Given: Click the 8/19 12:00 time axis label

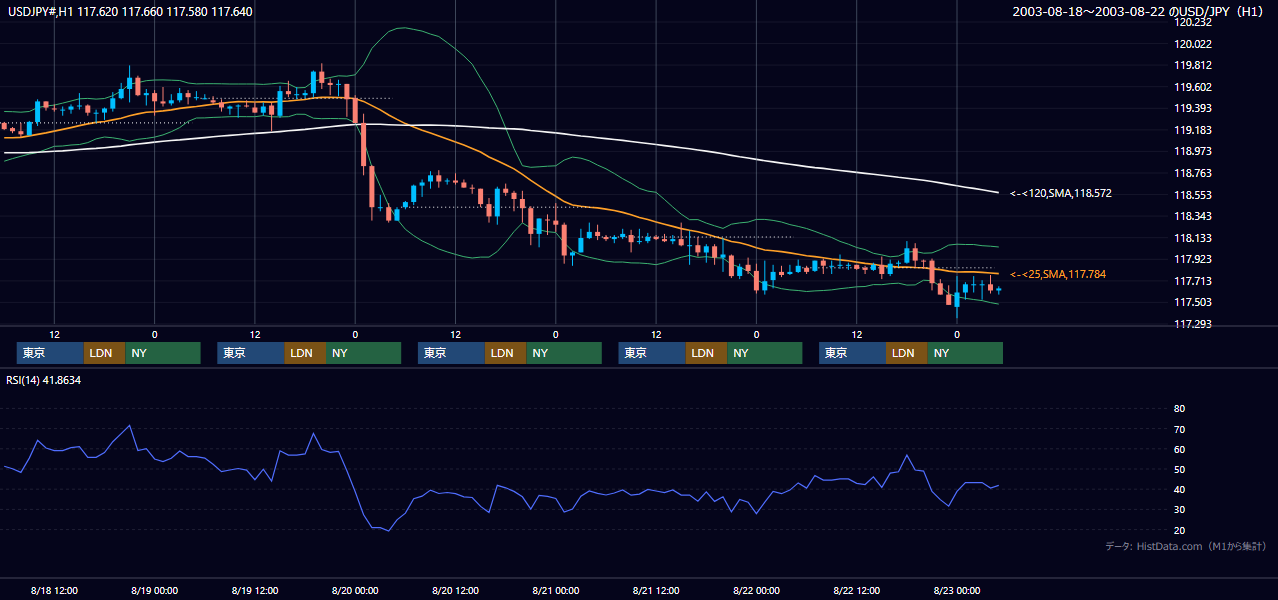Looking at the screenshot, I should 255,590.
